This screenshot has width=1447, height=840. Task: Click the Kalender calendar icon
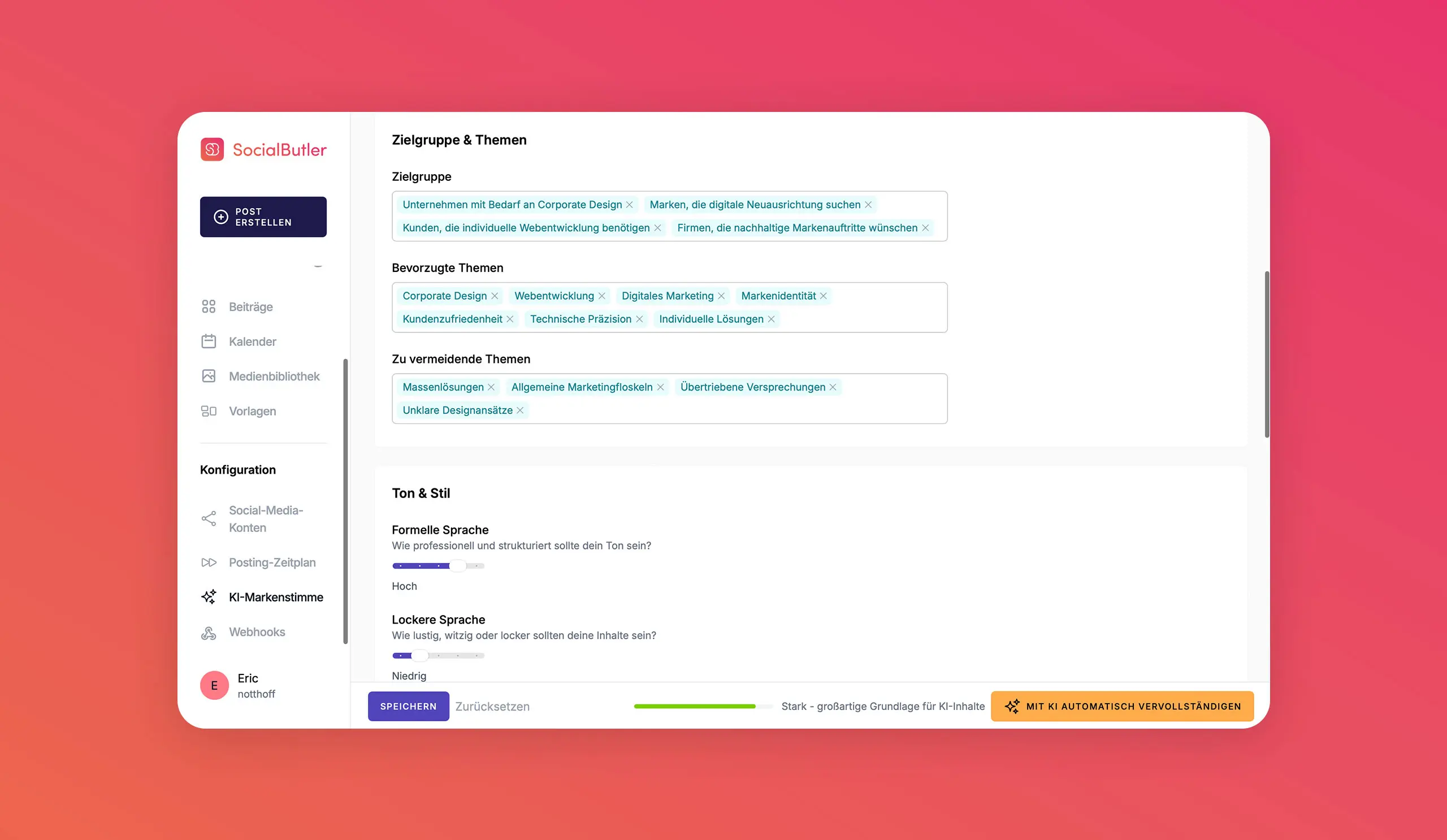(209, 341)
